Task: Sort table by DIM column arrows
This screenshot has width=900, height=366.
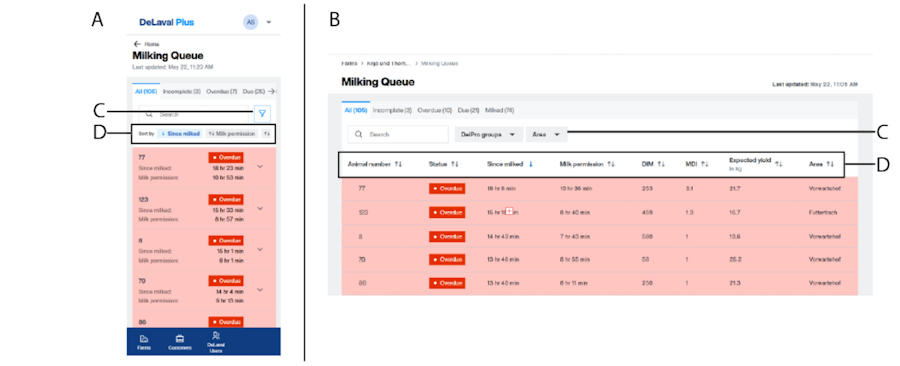Action: (661, 165)
